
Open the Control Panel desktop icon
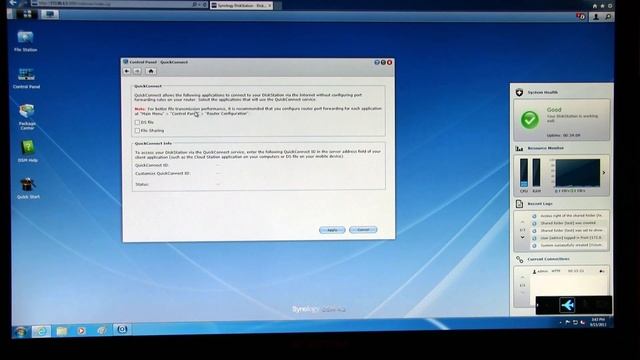point(26,78)
